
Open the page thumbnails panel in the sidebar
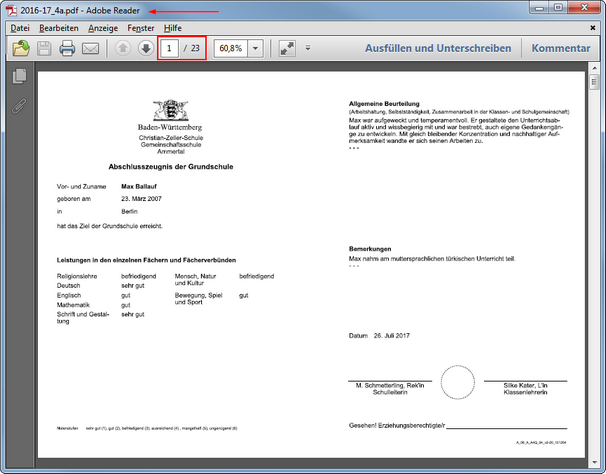pyautogui.click(x=18, y=77)
